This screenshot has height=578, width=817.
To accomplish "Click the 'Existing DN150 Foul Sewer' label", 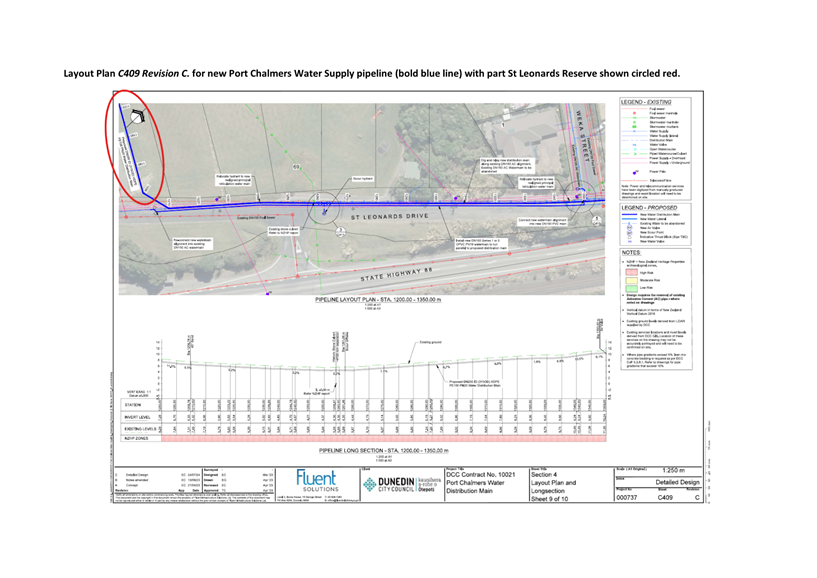I will click(256, 218).
